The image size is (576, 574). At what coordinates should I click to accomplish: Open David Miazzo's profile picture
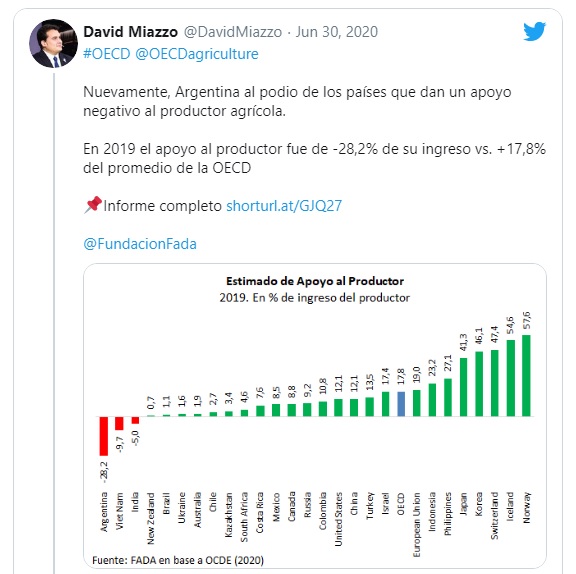point(53,43)
